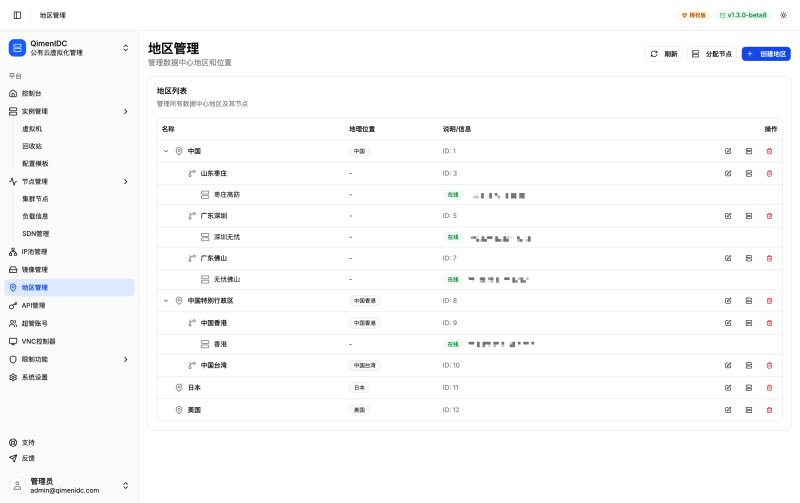
Task: Click the ID: 12 cell
Action: (451, 410)
